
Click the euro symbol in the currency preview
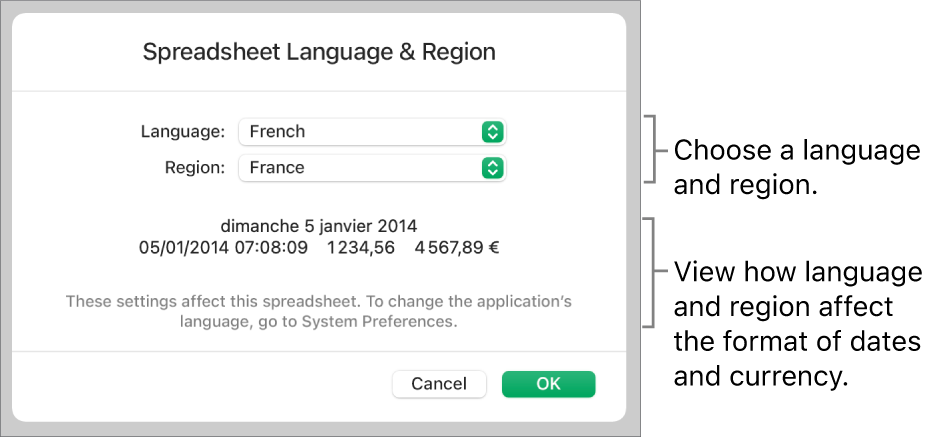pyautogui.click(x=493, y=246)
